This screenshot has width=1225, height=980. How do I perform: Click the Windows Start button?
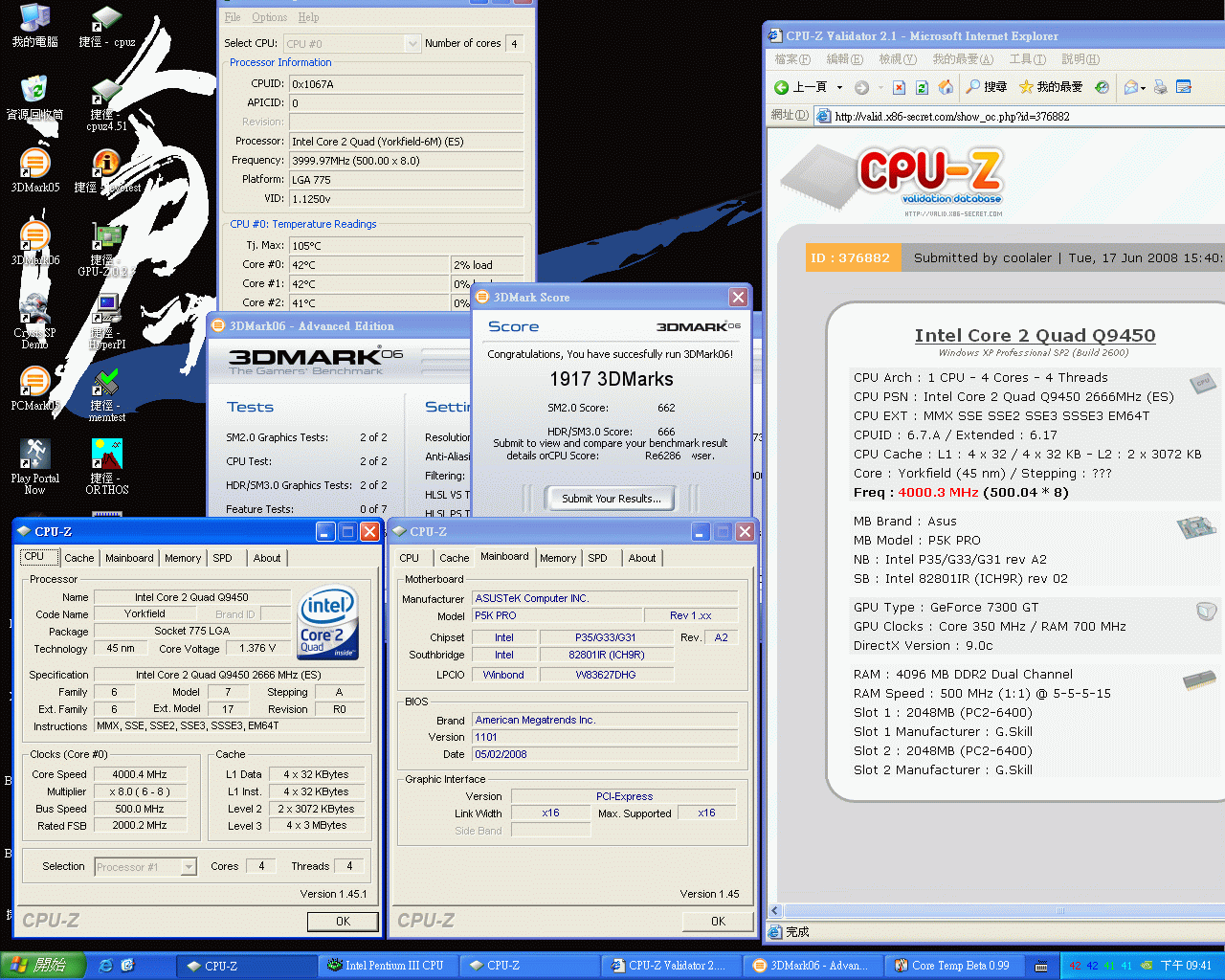(x=43, y=966)
